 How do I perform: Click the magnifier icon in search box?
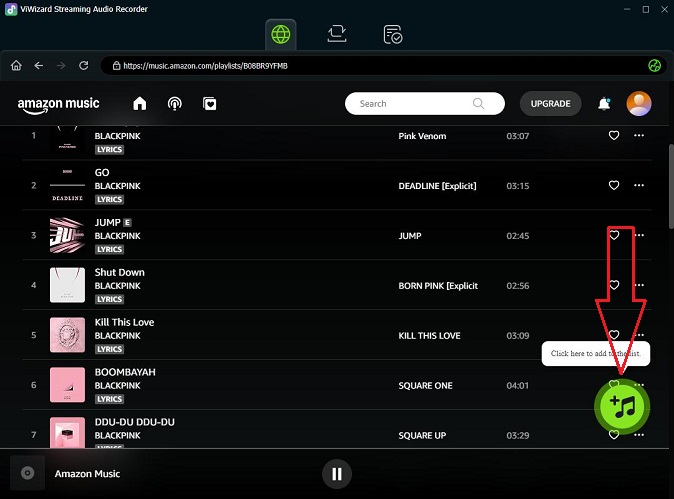pos(478,104)
